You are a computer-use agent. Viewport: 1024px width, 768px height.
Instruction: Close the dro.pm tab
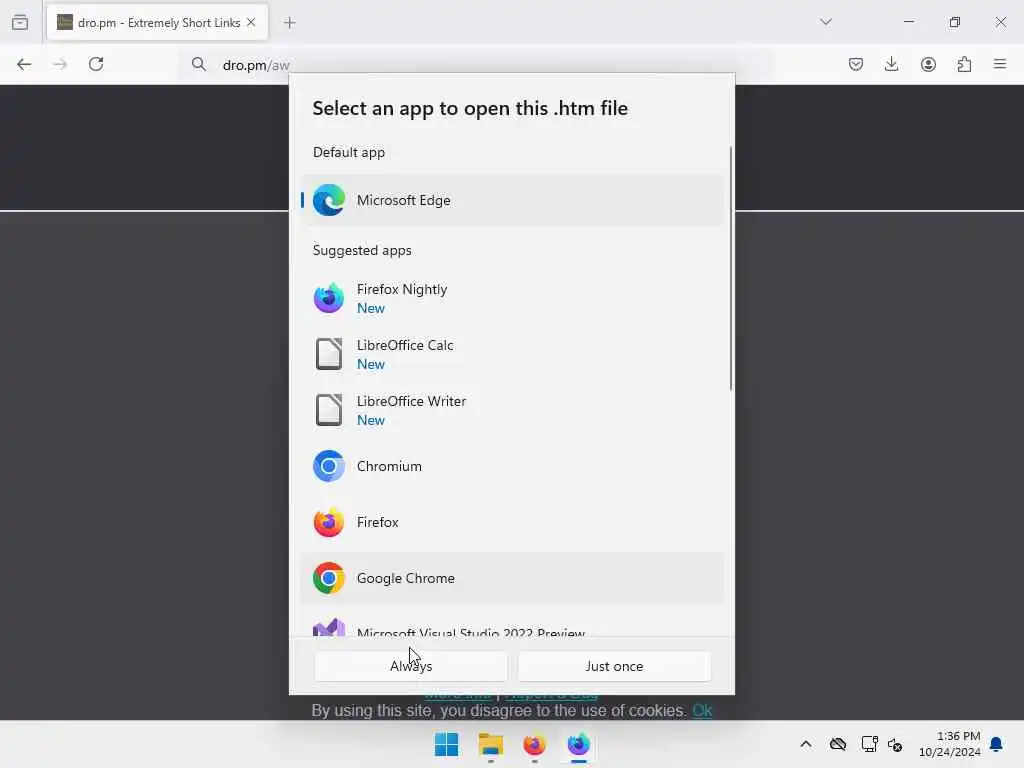pos(251,23)
